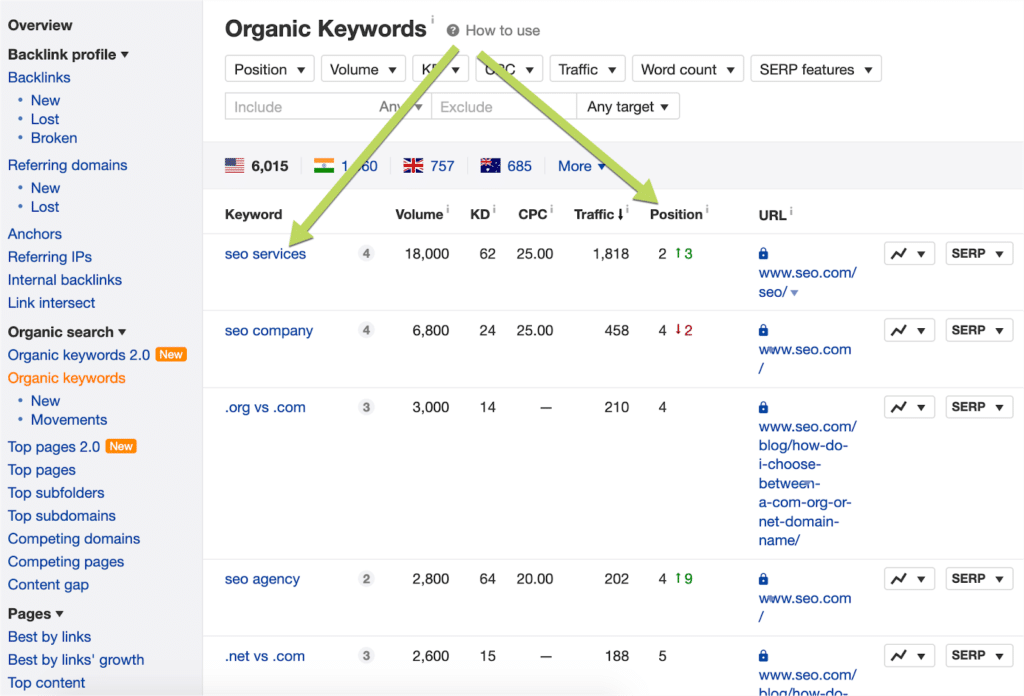Viewport: 1024px width, 696px height.
Task: Open Referring domains in the sidebar
Action: coord(67,165)
